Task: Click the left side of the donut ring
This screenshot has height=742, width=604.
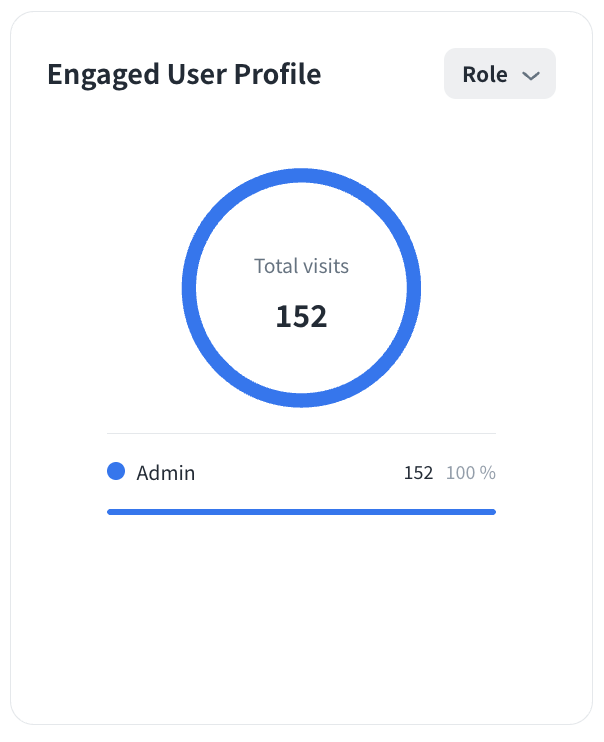Action: (189, 288)
